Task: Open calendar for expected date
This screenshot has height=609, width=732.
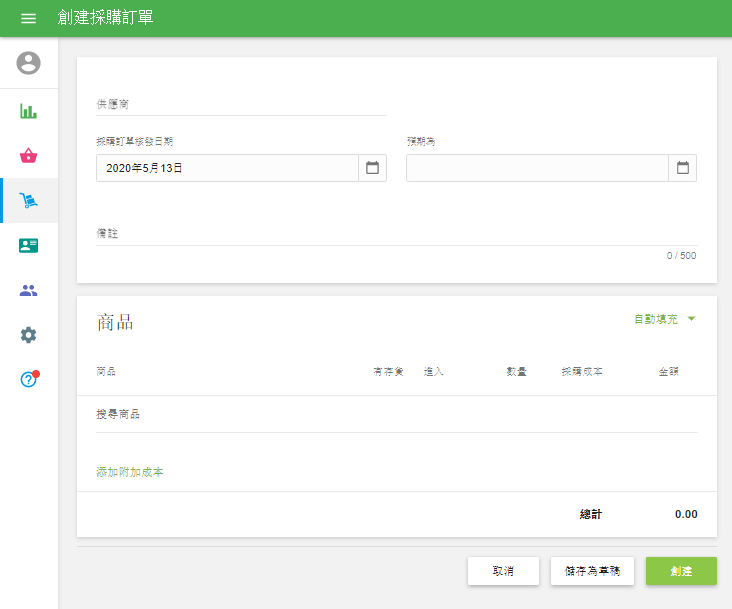Action: (683, 168)
